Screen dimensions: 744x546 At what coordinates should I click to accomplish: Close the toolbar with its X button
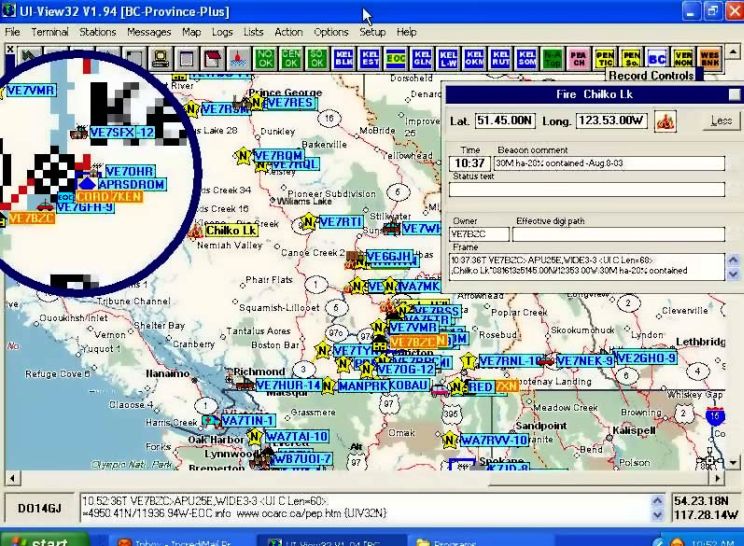point(10,49)
